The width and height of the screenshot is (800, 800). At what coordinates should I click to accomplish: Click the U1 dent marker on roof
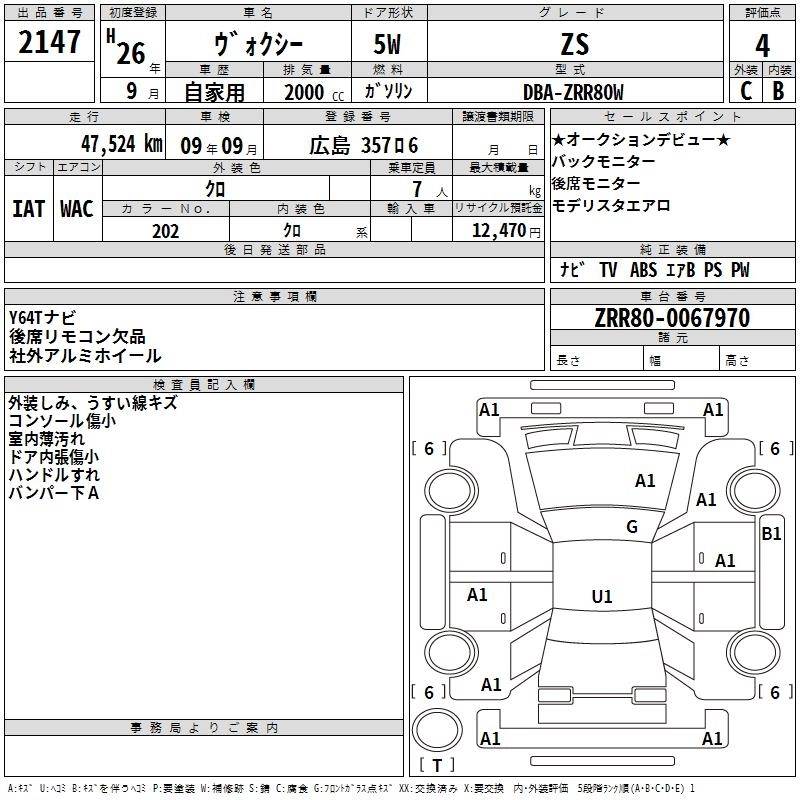[x=601, y=597]
